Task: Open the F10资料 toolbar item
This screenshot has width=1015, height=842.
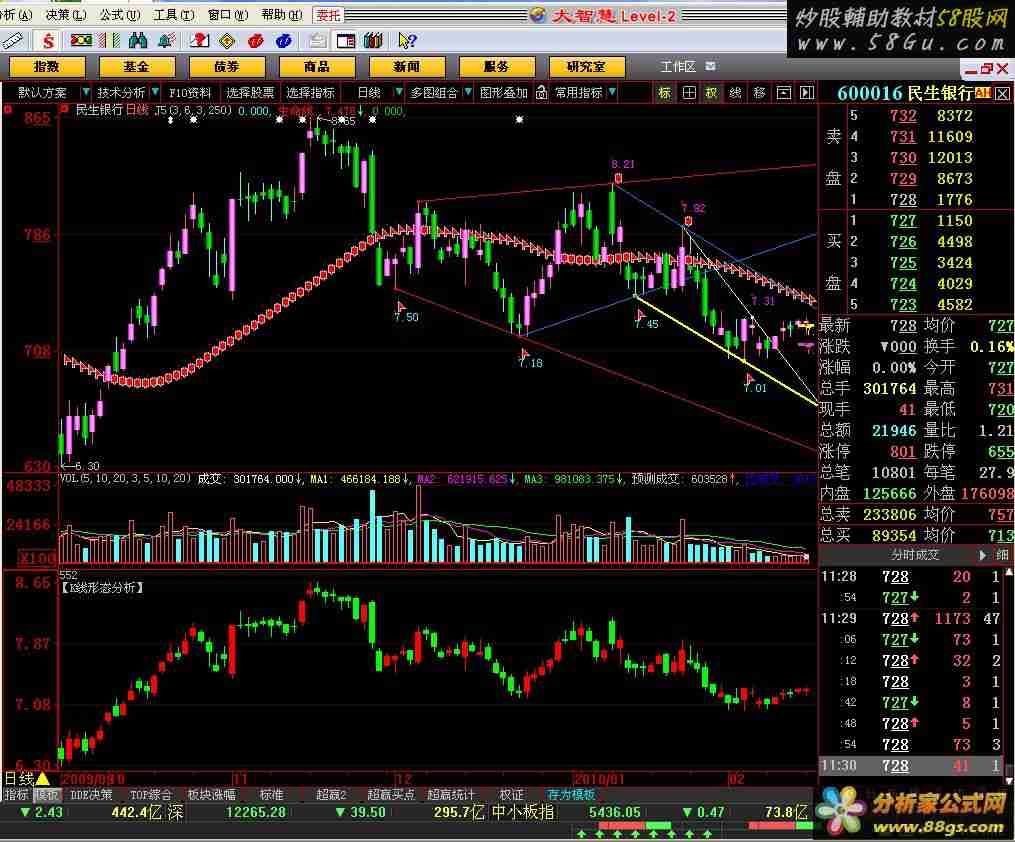Action: point(190,93)
